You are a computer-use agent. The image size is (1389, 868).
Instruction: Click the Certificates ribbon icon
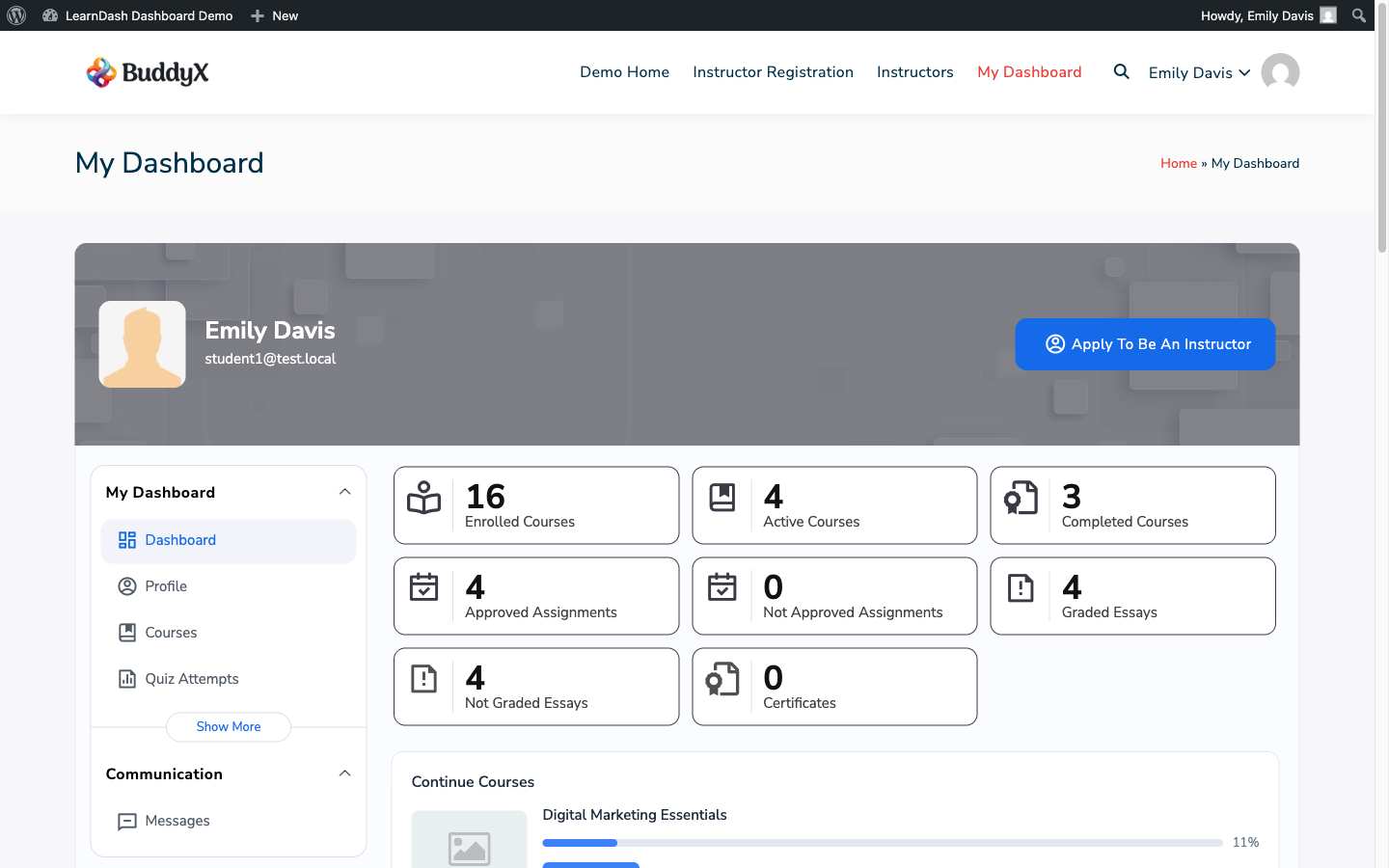[722, 680]
